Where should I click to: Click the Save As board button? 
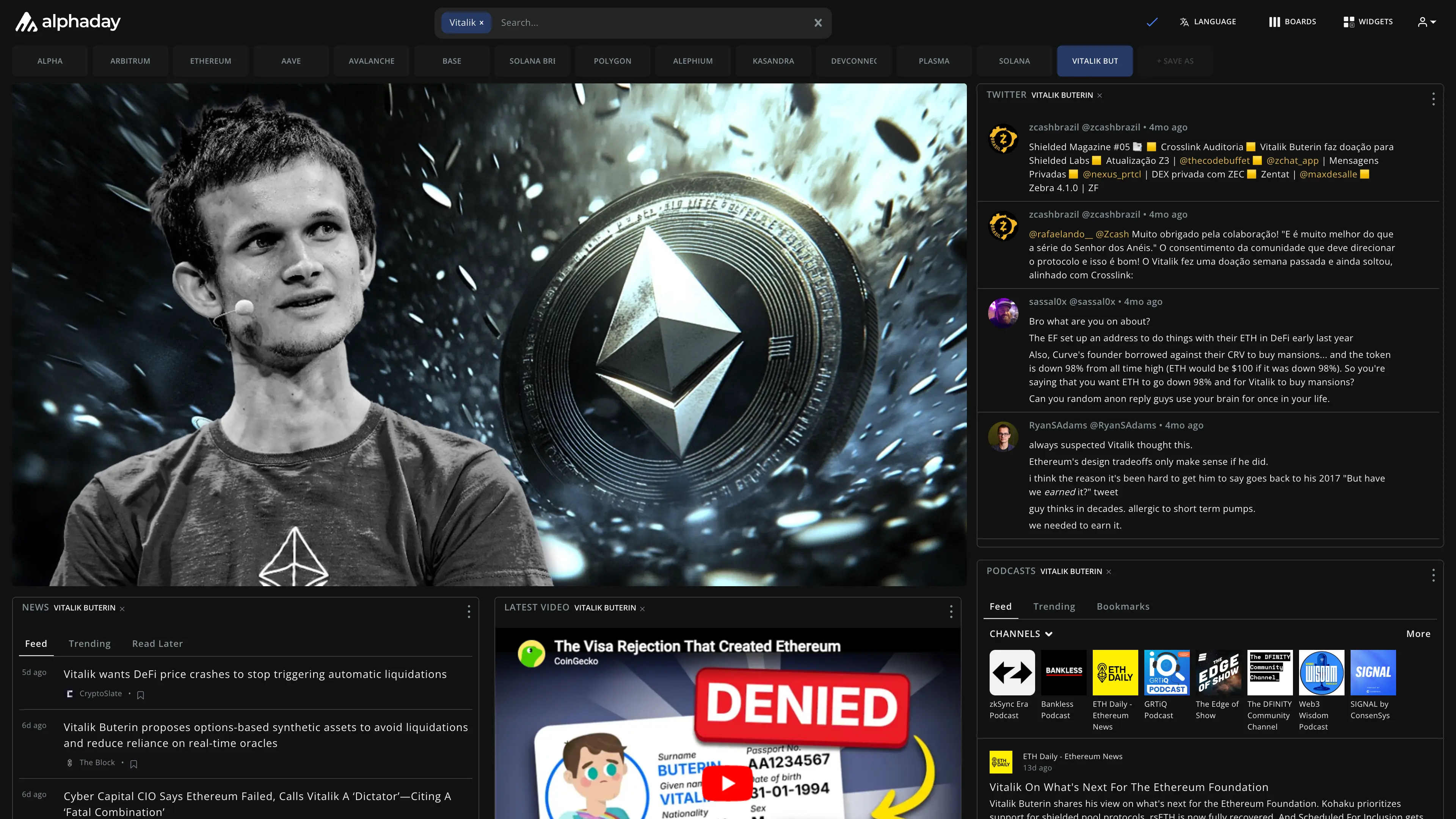pyautogui.click(x=1175, y=61)
